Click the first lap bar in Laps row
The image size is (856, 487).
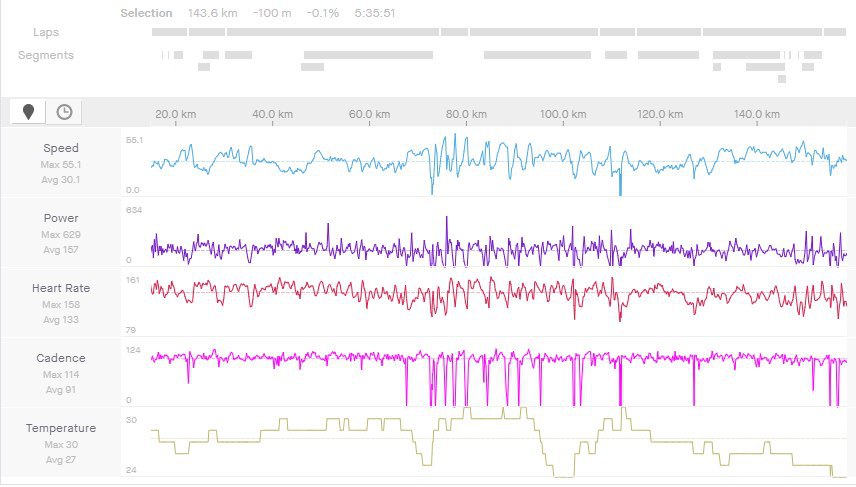point(169,32)
